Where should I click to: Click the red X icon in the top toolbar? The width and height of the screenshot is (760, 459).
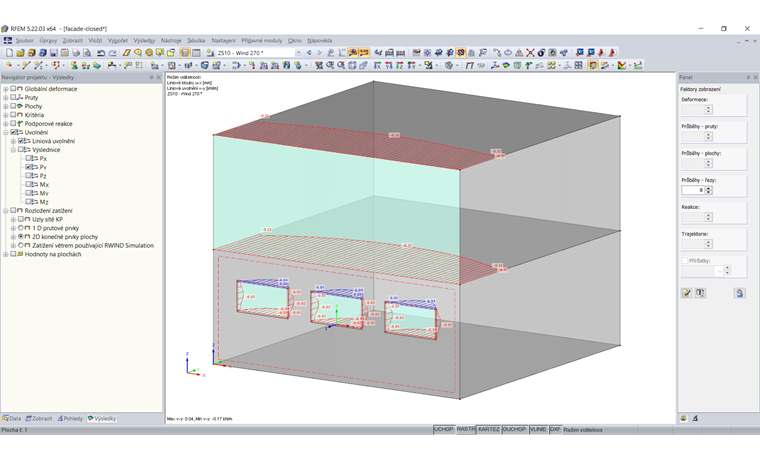[x=530, y=53]
